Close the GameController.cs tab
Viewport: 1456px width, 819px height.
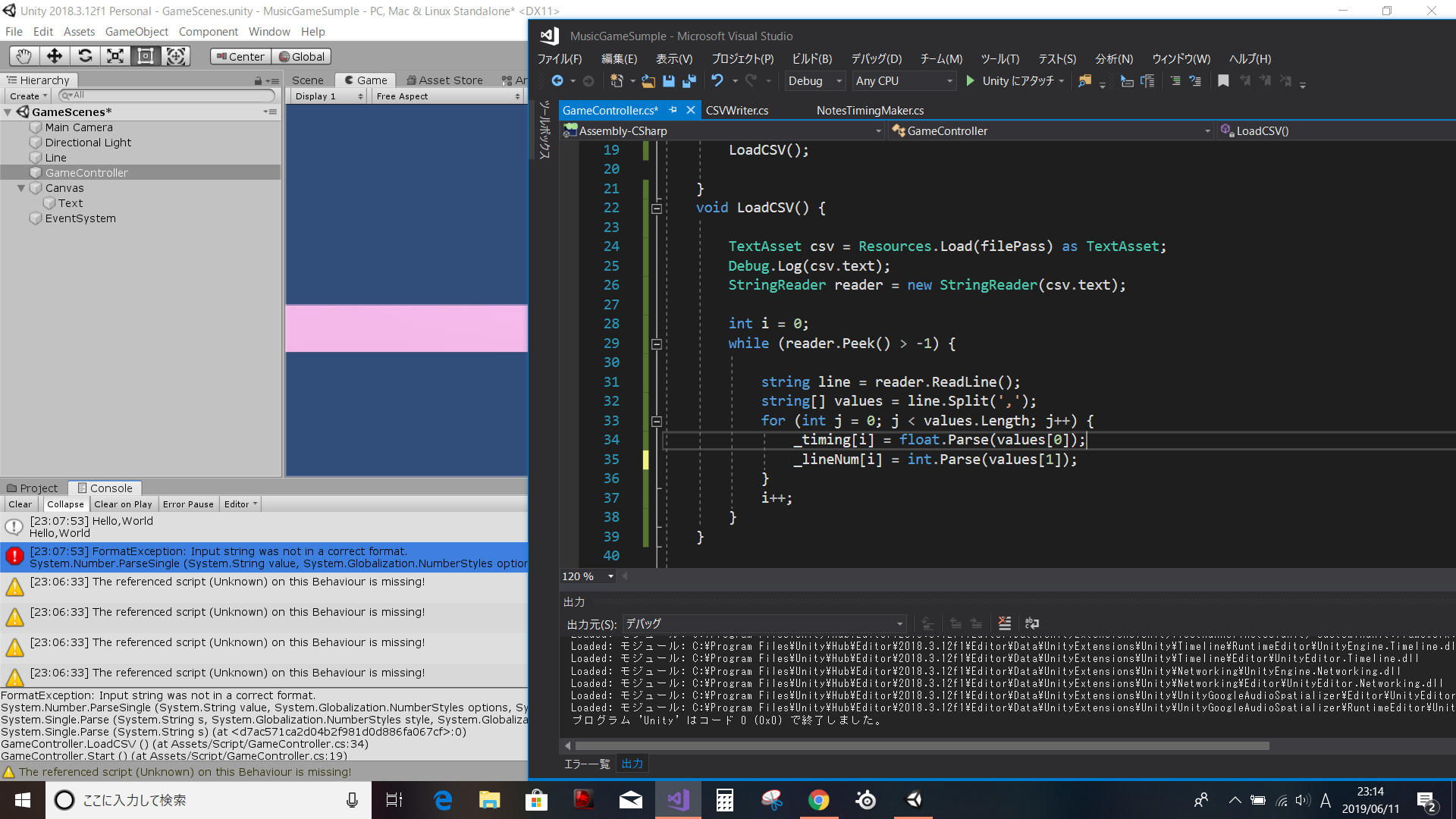[691, 110]
